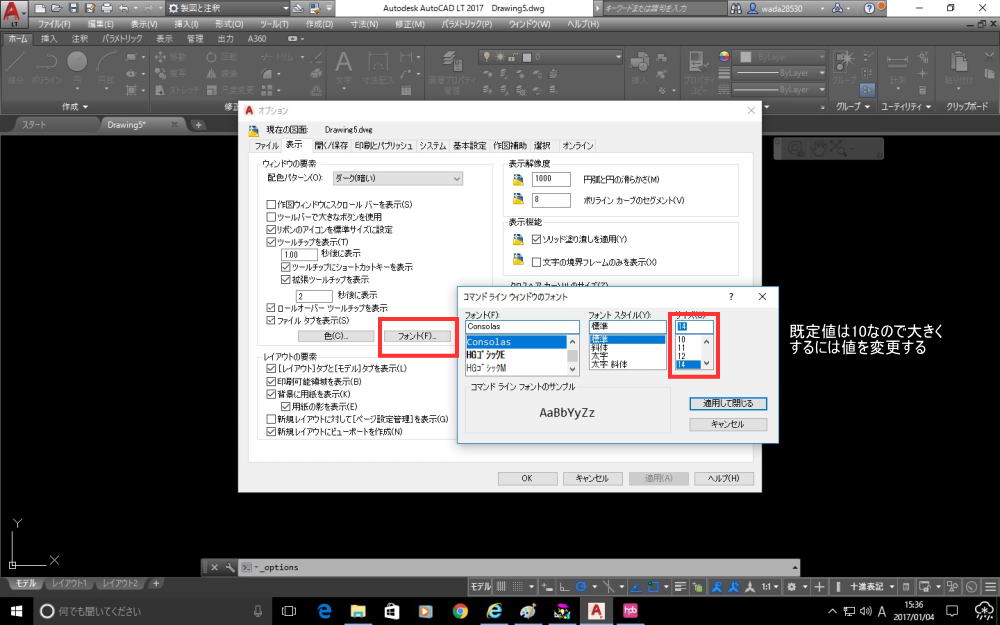This screenshot has height=625, width=1000.
Task: Open Microsoft Edge from the taskbar
Action: [x=324, y=611]
